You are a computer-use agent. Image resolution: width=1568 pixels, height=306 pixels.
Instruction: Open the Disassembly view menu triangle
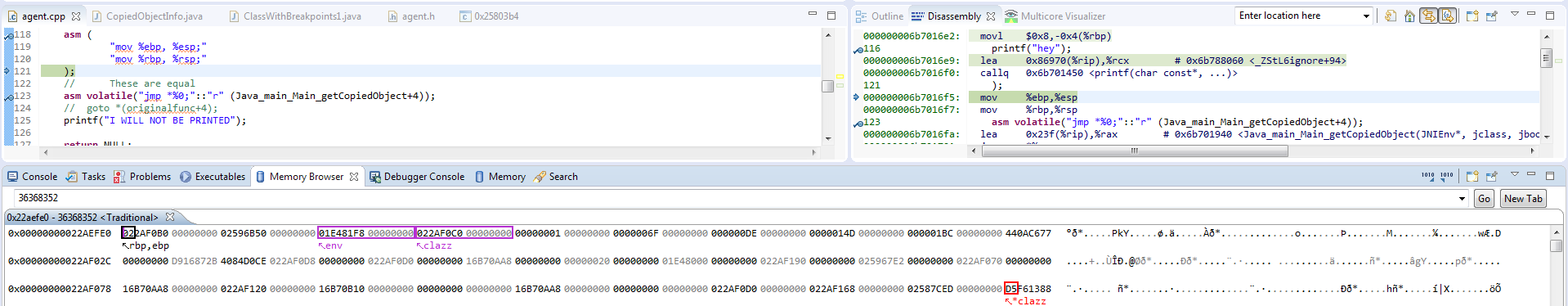click(x=1514, y=14)
